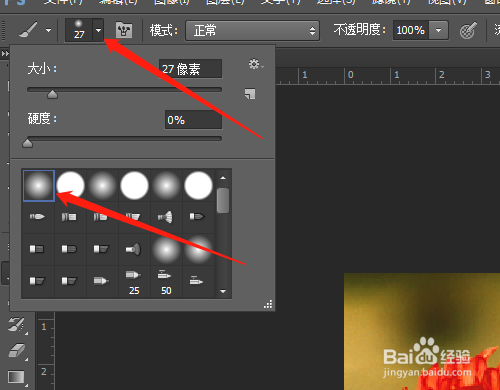
Task: Select the fifth preset, soft round, first row
Action: (166, 186)
